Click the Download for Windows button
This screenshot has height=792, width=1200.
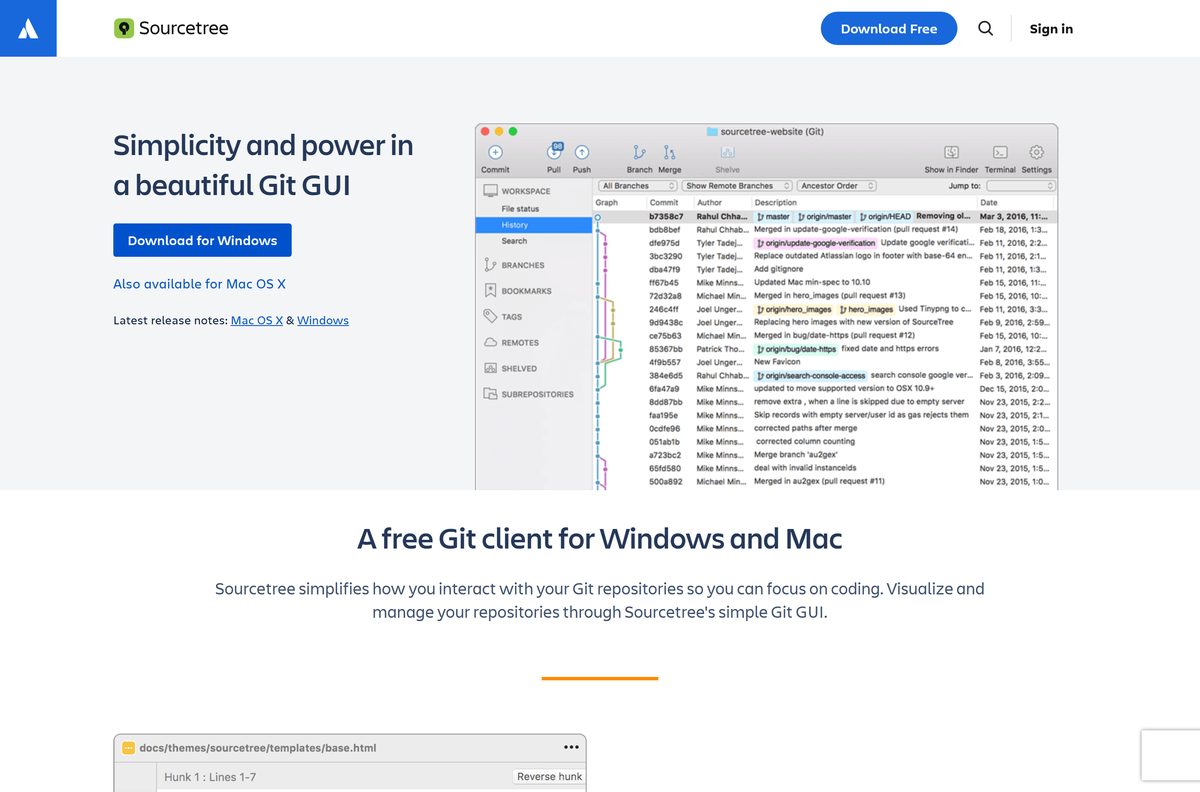[202, 240]
